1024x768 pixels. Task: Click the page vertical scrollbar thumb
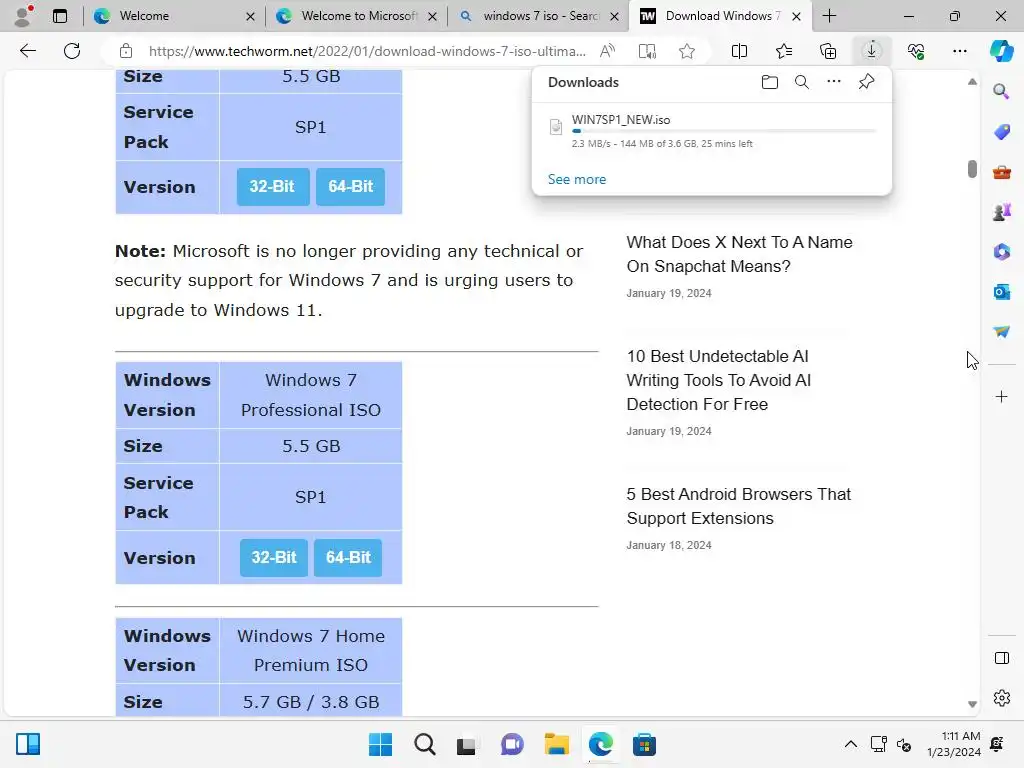coord(972,168)
